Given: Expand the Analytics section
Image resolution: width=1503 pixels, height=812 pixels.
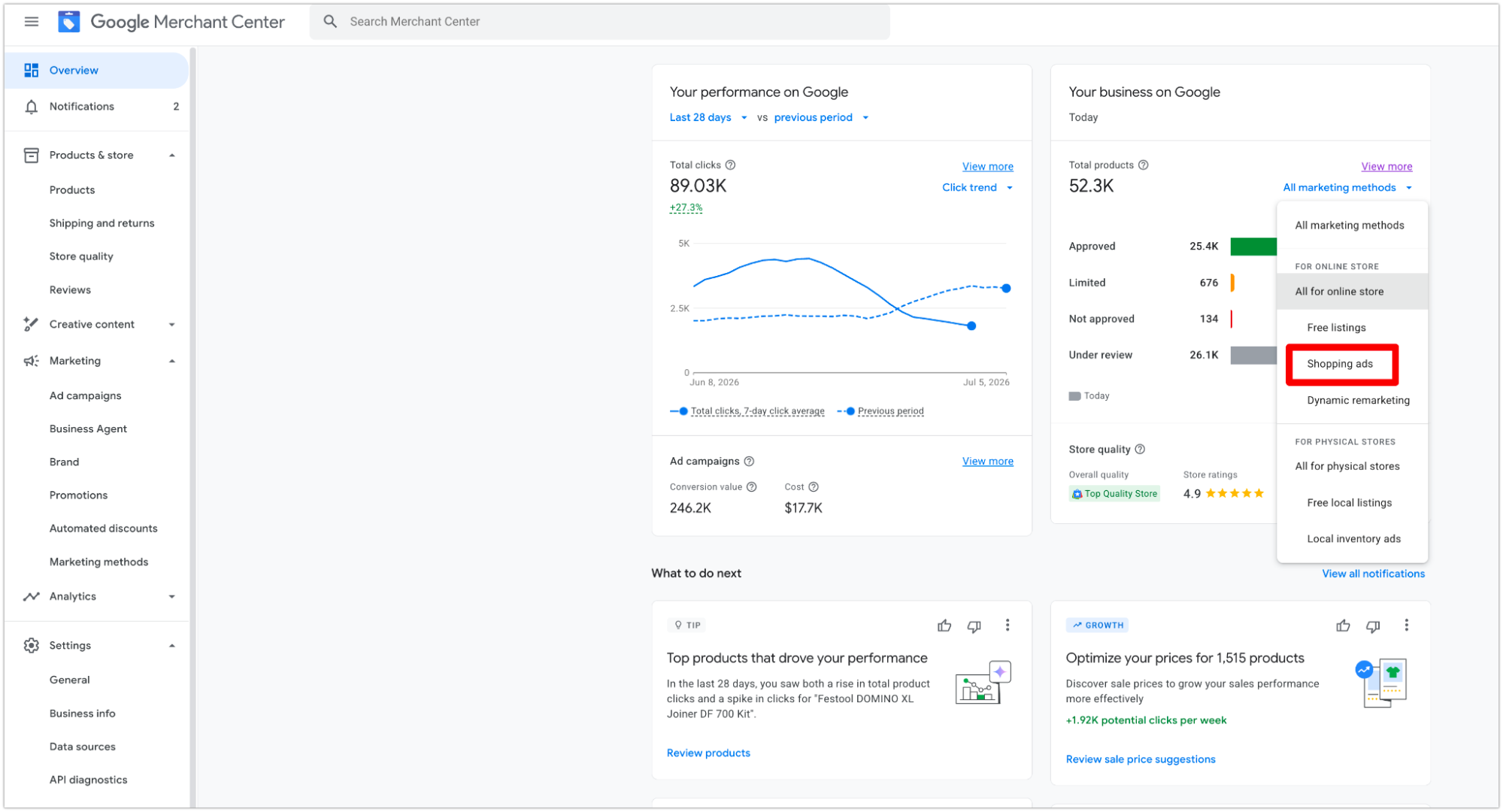Looking at the screenshot, I should [x=172, y=597].
